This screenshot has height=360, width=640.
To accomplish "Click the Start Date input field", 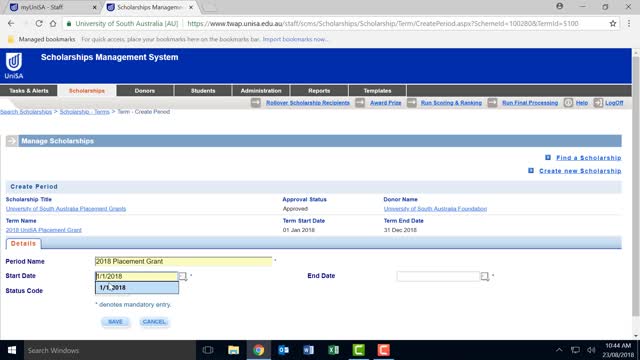I will 136,276.
